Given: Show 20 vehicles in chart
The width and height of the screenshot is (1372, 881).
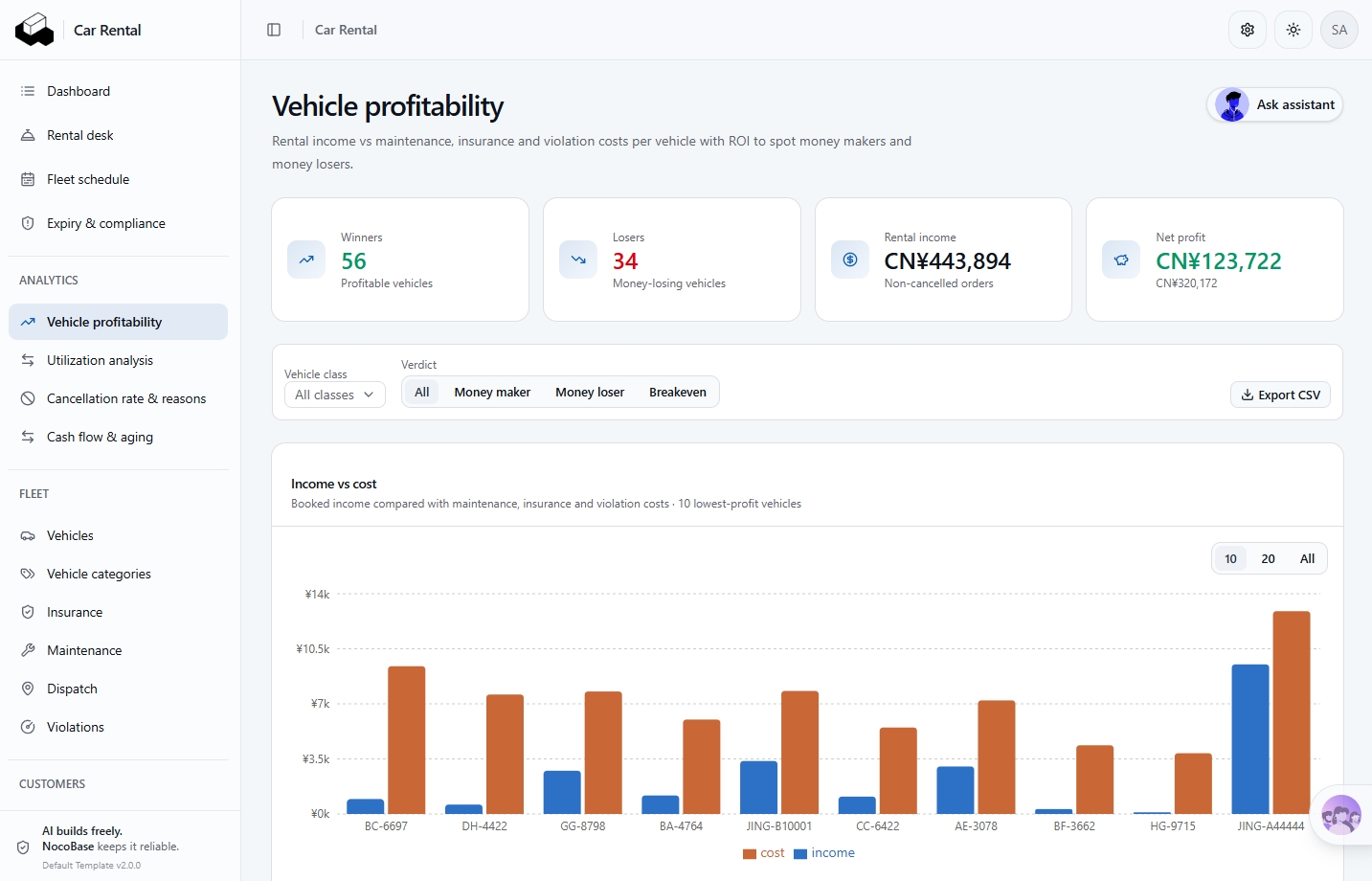Looking at the screenshot, I should [1268, 558].
